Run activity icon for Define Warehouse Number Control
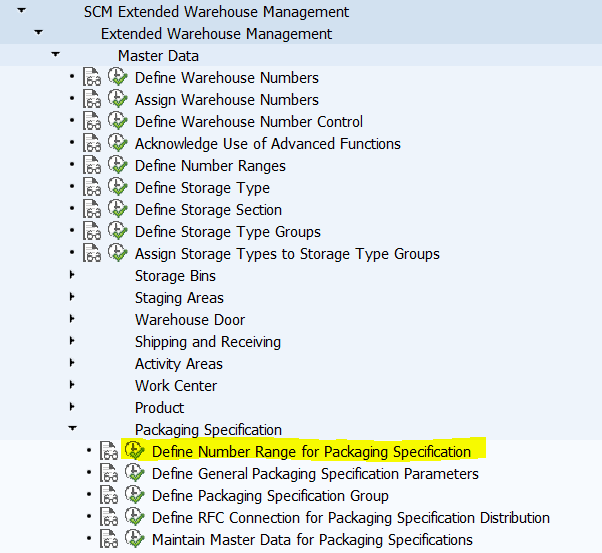 tap(117, 120)
